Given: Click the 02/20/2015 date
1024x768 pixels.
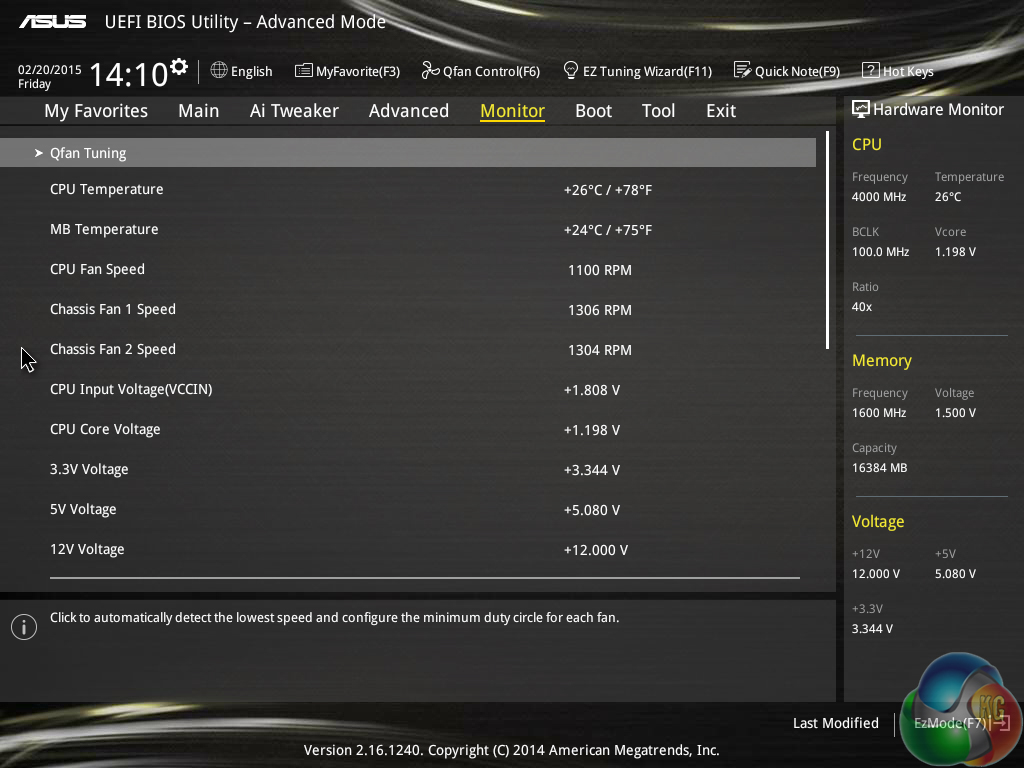Looking at the screenshot, I should click(x=50, y=69).
